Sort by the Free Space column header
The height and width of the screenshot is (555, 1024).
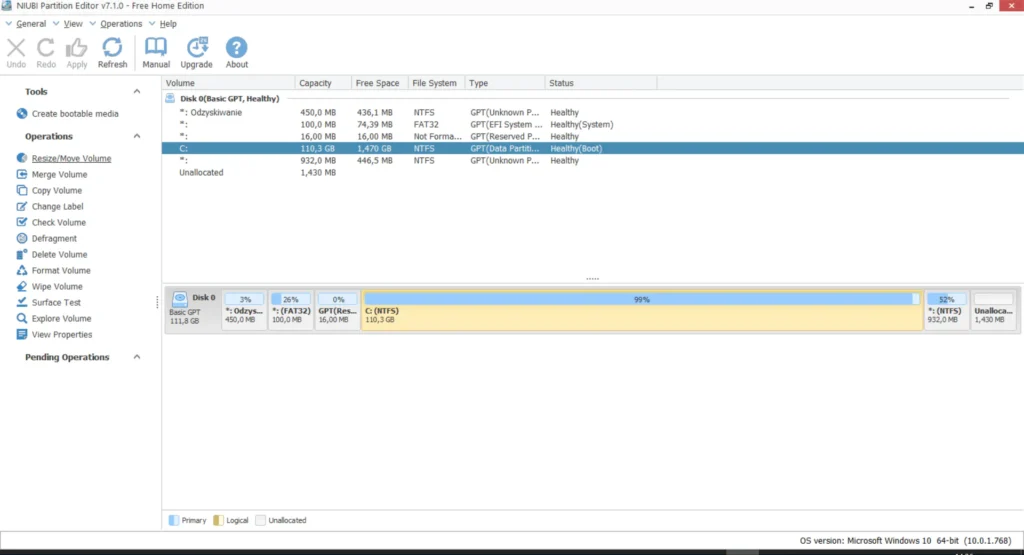(x=379, y=83)
